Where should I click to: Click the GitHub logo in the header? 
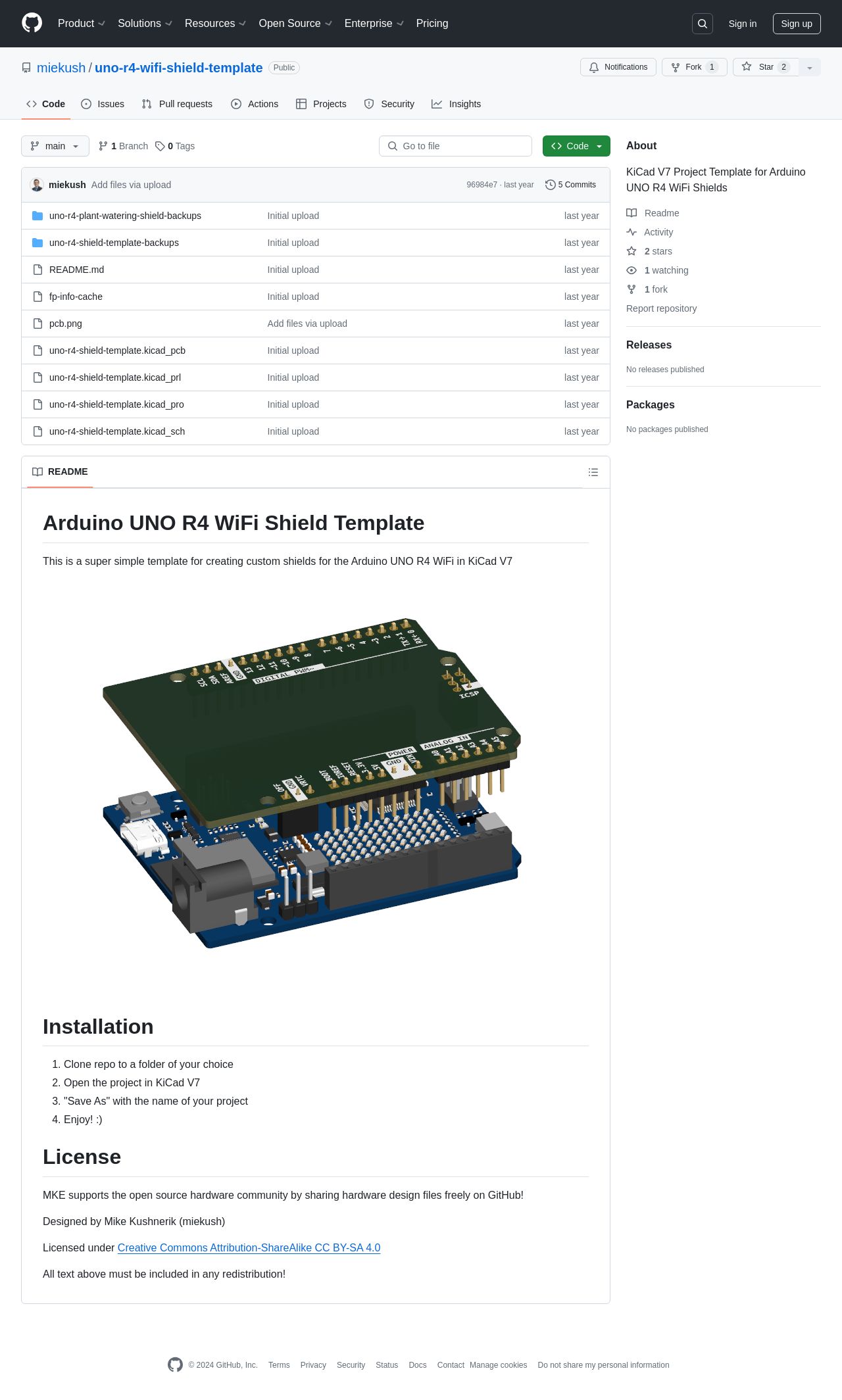click(32, 23)
